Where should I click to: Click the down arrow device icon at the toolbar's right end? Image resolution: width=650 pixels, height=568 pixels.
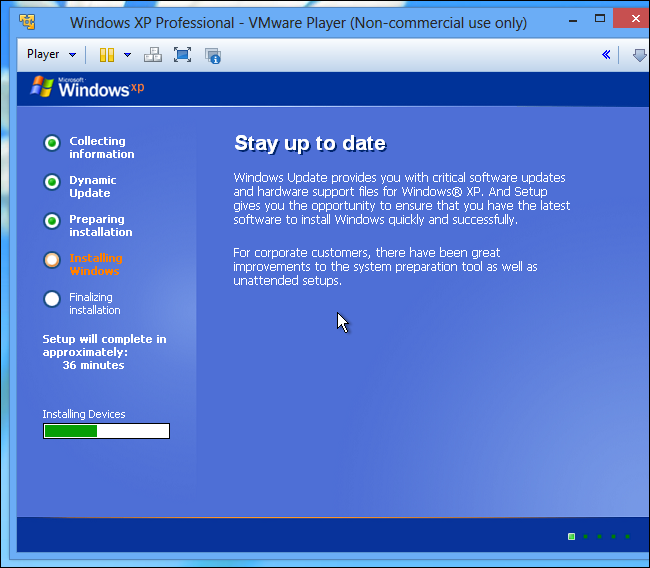point(639,55)
